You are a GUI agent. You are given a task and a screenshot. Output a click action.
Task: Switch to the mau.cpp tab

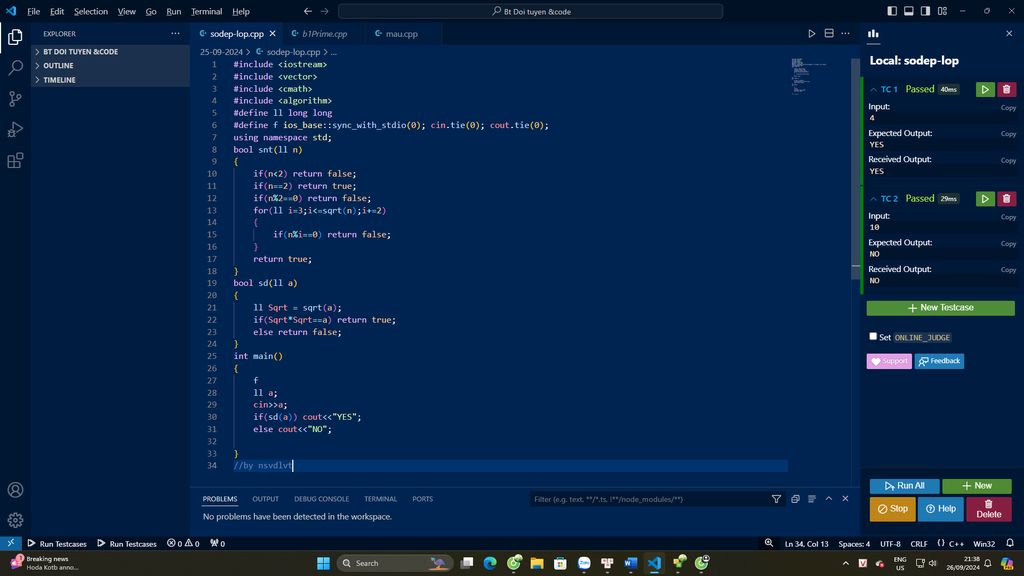click(x=401, y=34)
